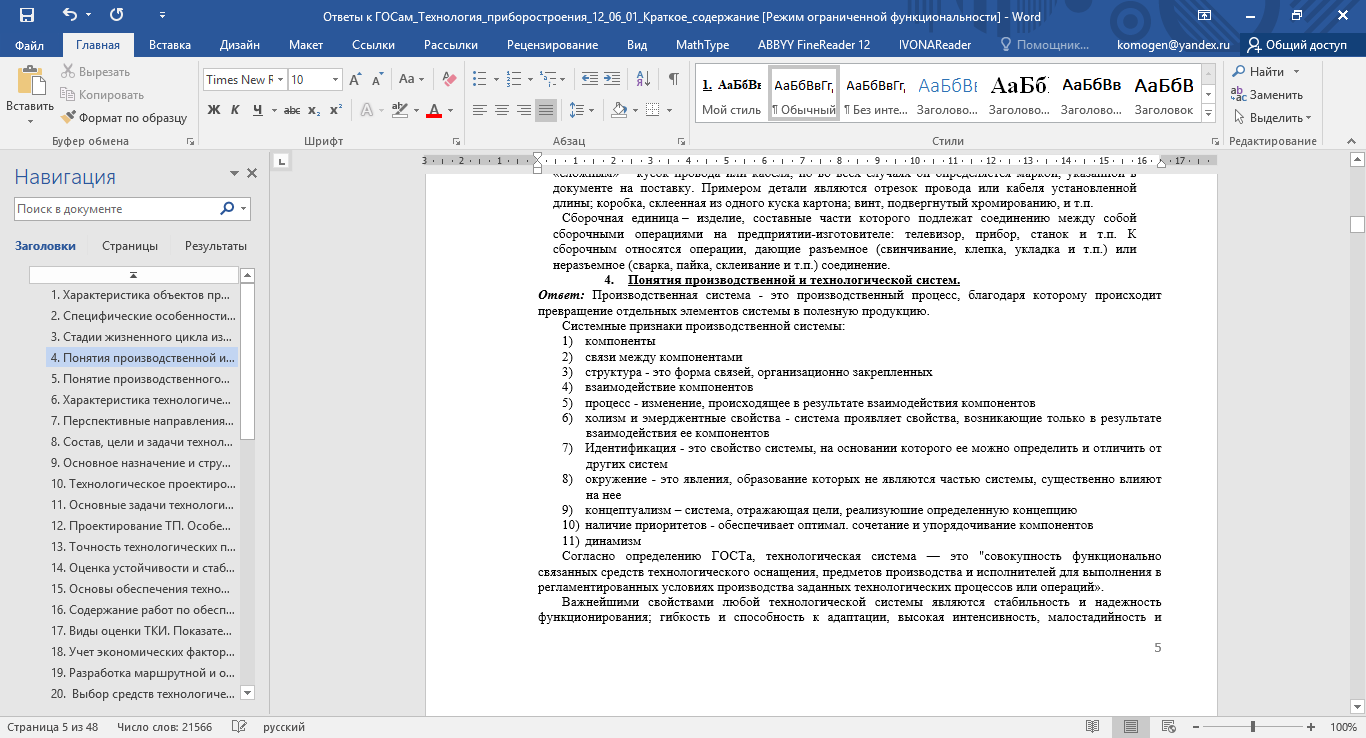Click Формат по образцу format painter

124,118
